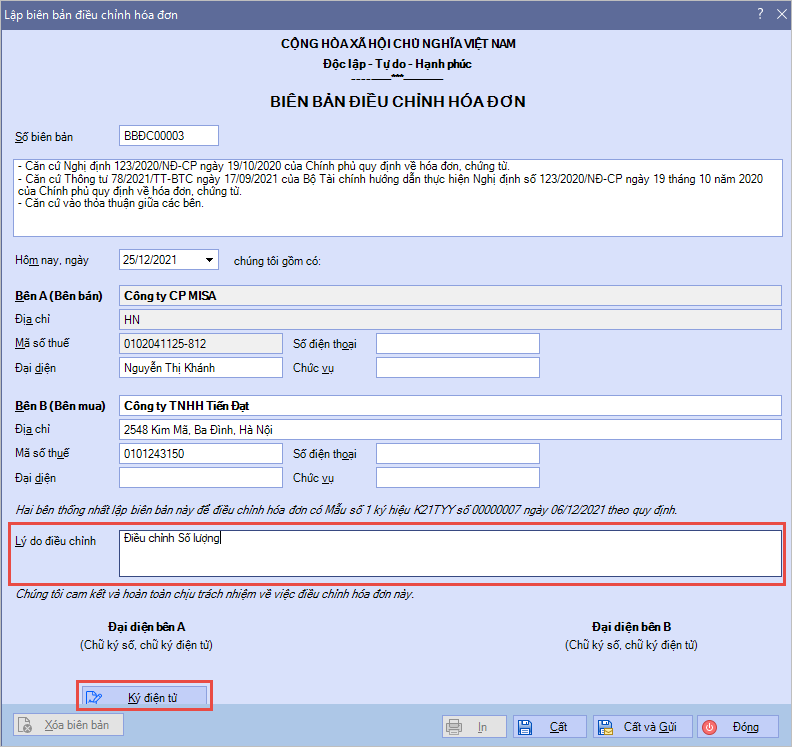Click Bên B company name field
The width and height of the screenshot is (792, 747).
(449, 405)
